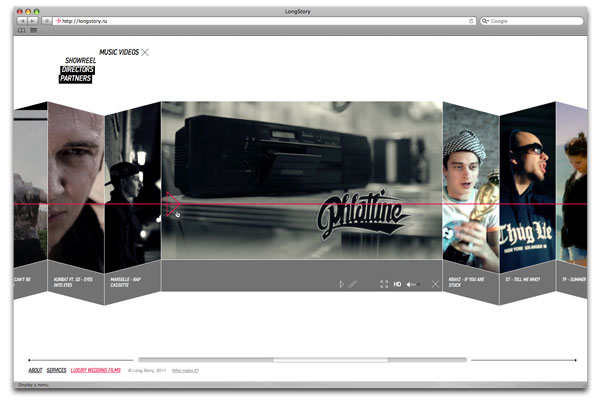Click the ST - Tell Me Who? caption
Viewport: 600px width, 400px height.
pos(522,279)
